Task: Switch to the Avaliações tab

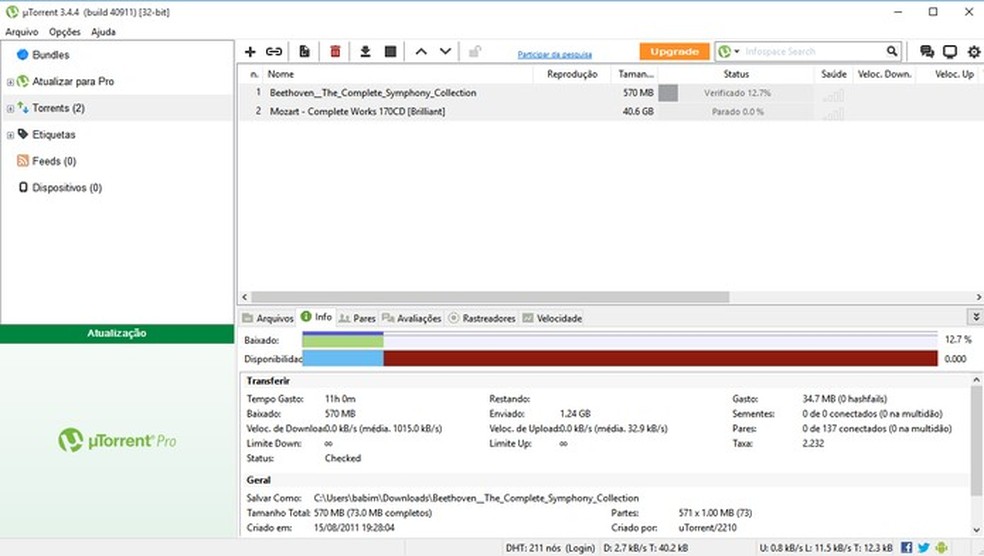Action: tap(412, 318)
